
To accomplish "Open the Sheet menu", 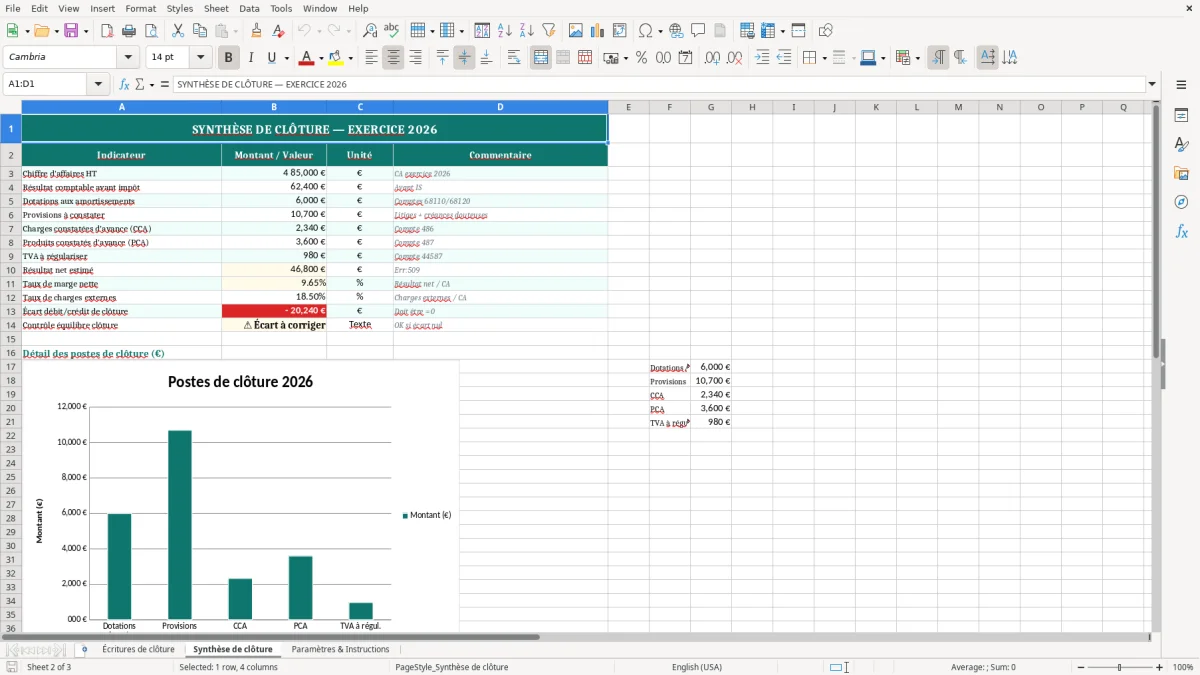I will (x=216, y=8).
